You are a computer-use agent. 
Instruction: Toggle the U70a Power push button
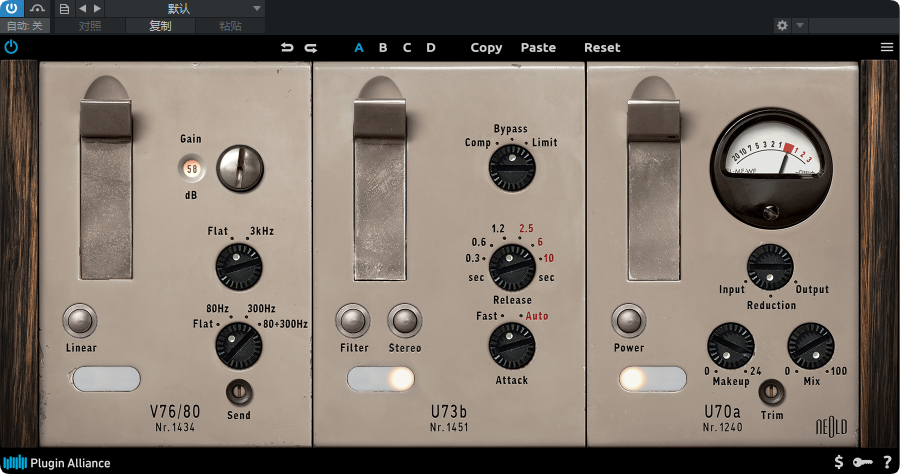click(629, 321)
